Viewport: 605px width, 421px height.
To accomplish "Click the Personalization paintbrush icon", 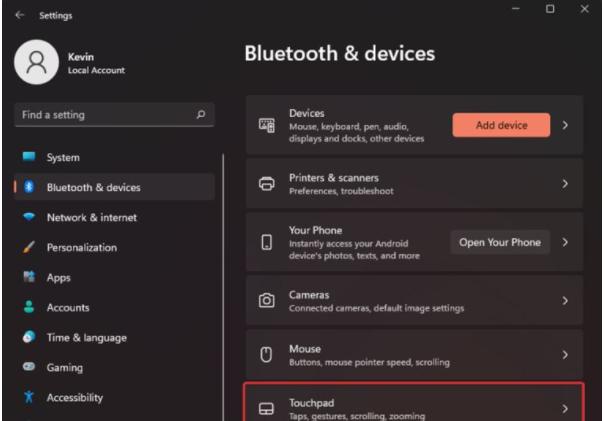I will click(29, 247).
